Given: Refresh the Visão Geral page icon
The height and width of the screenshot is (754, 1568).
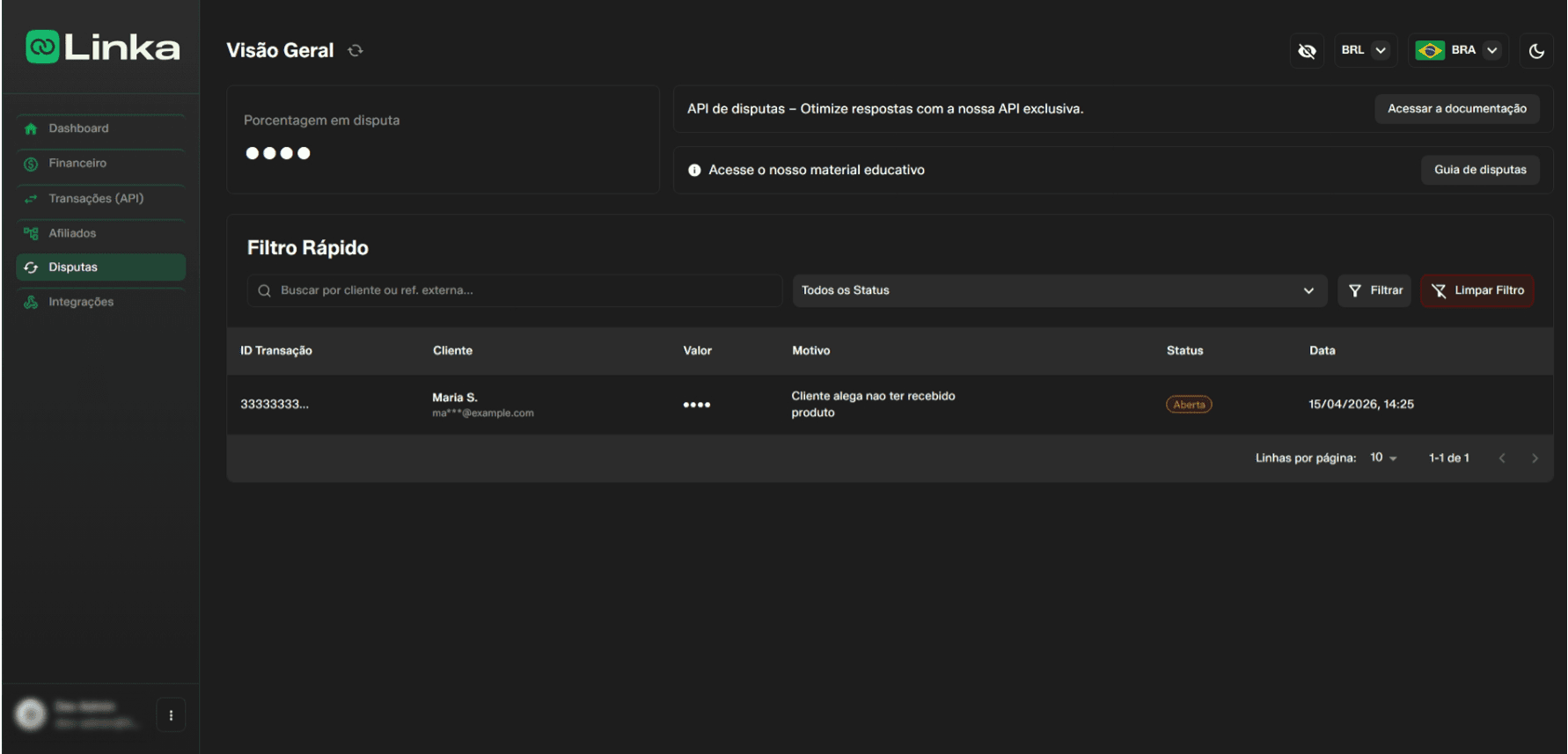Looking at the screenshot, I should click(355, 50).
